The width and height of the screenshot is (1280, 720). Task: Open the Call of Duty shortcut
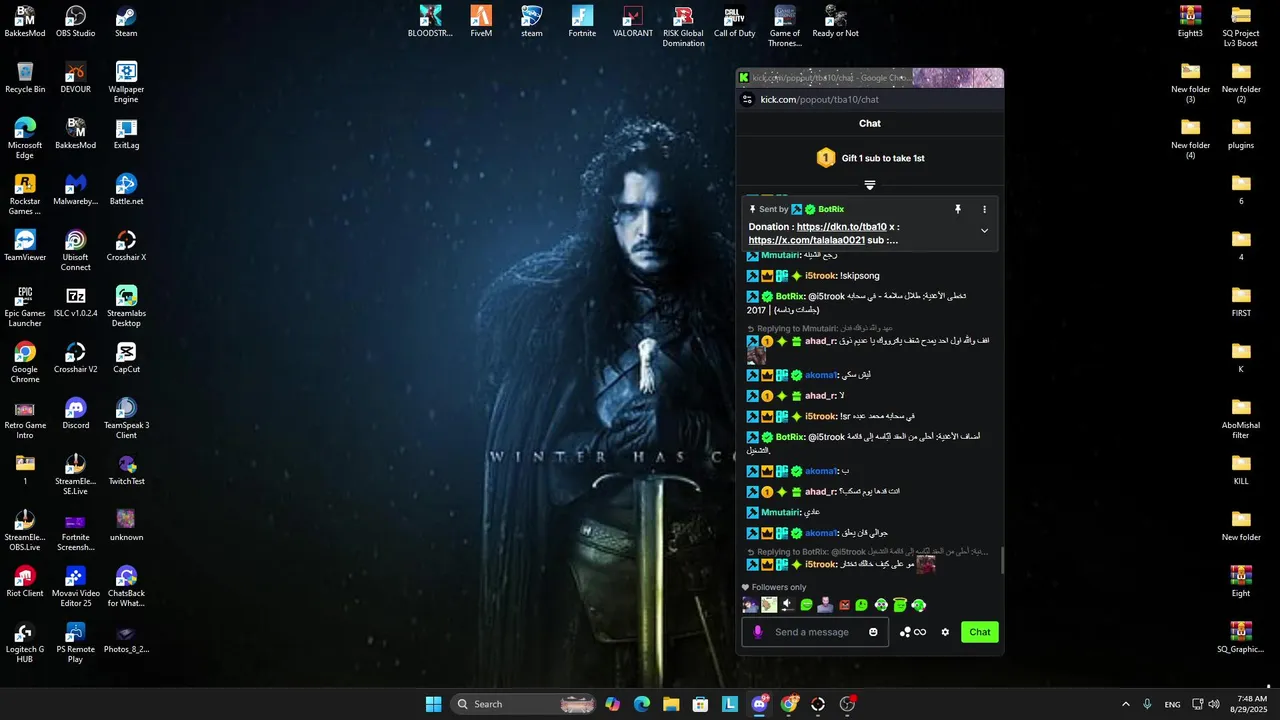click(x=734, y=22)
